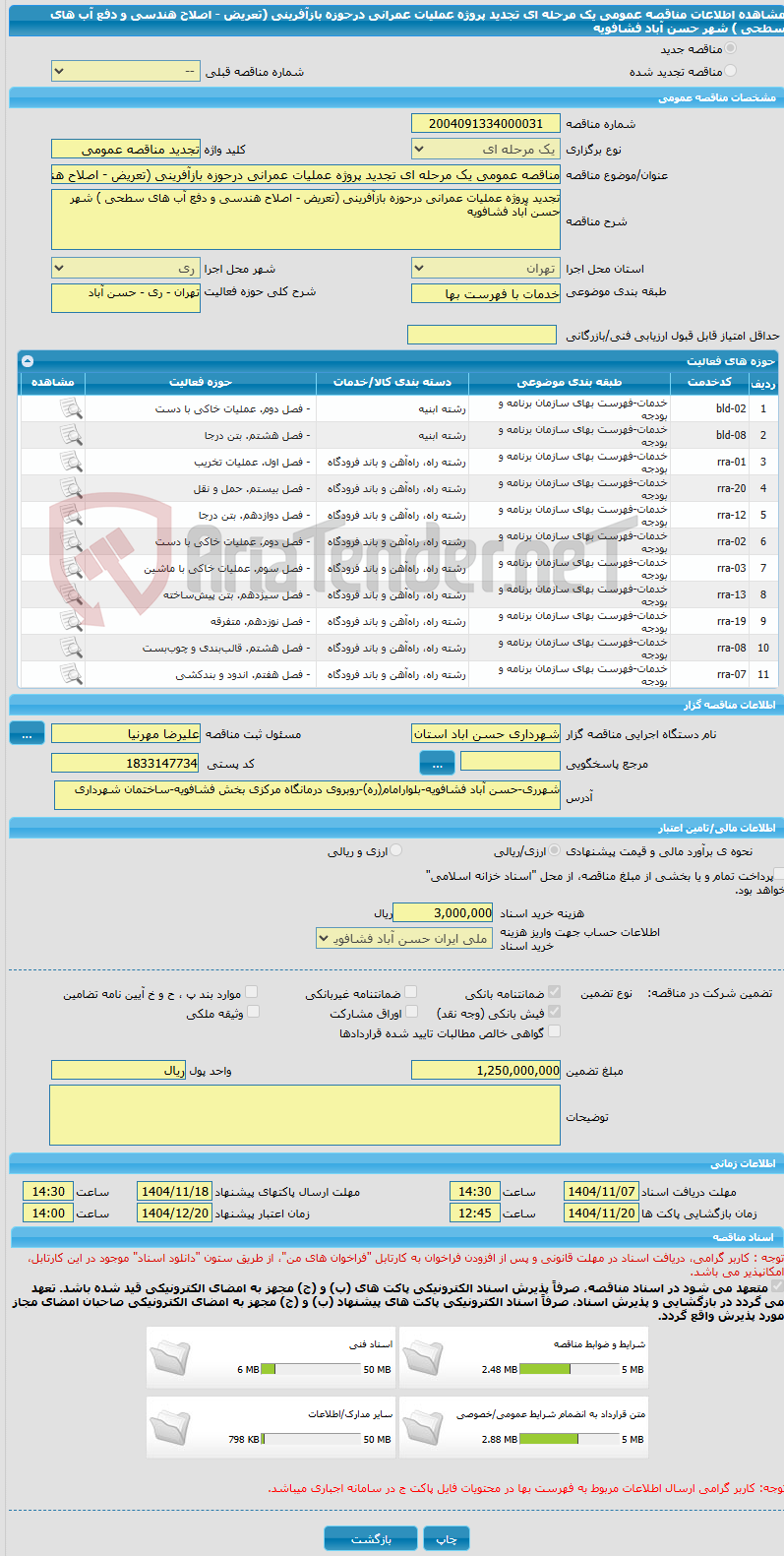Screen dimensions: 784x1556
Task: Toggle ضمانتنامه غیربانکی checkbox
Action: 411,992
